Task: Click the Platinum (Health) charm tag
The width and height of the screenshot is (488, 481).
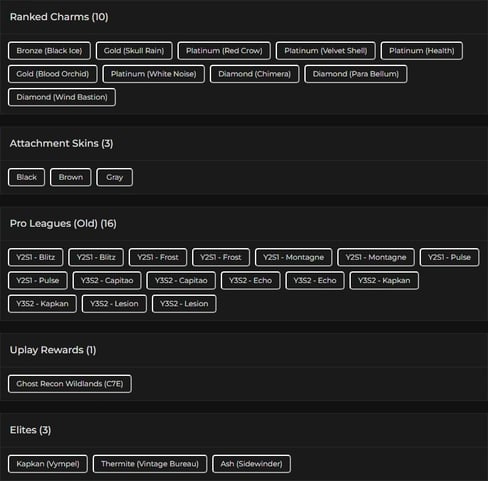Action: (x=422, y=51)
